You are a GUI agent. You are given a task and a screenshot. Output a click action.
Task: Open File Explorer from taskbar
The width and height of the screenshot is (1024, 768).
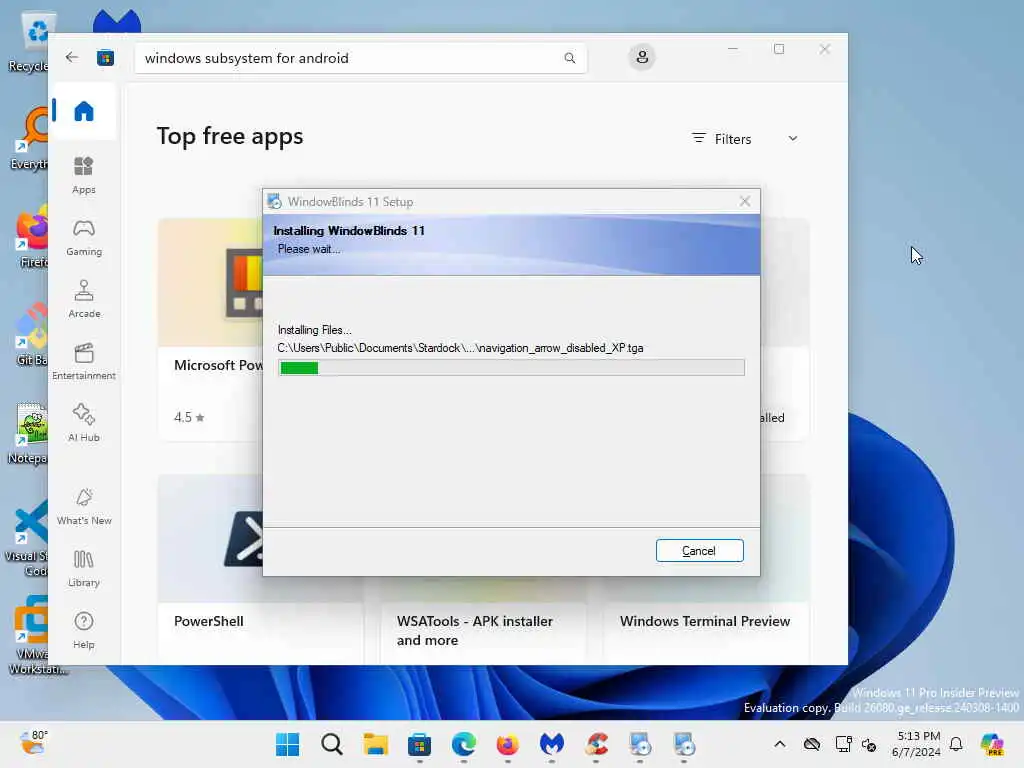coord(376,744)
